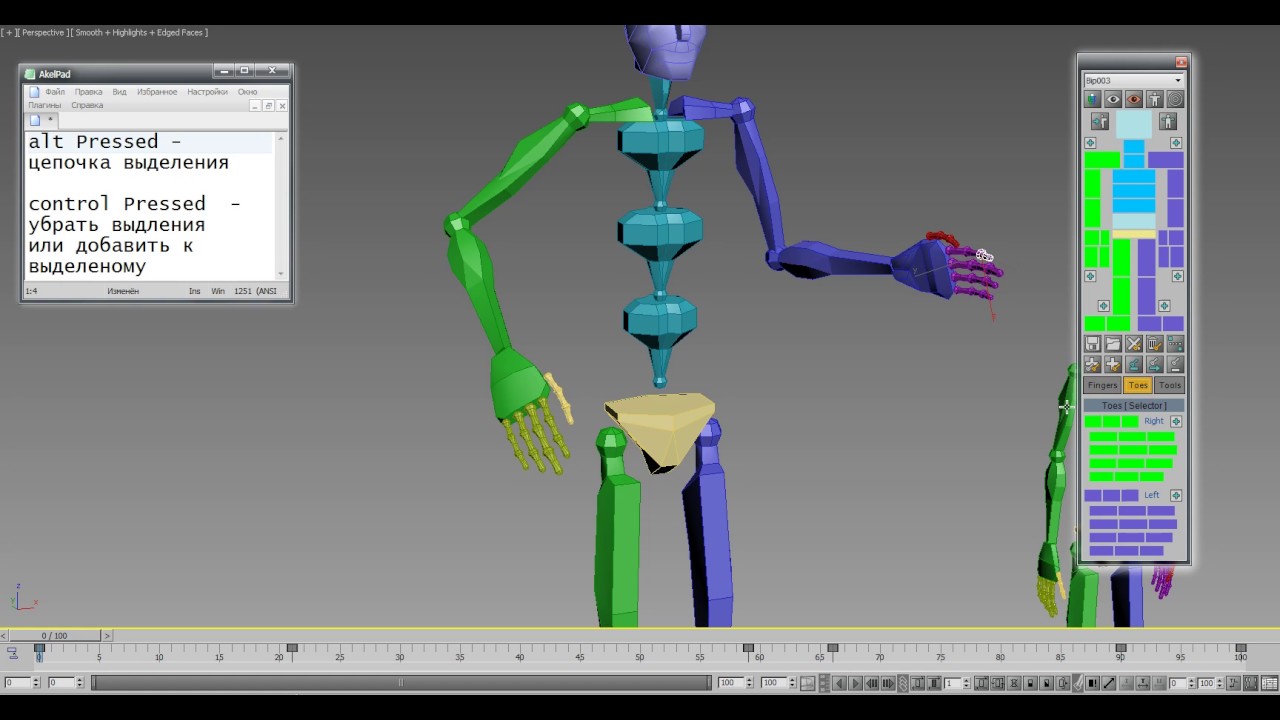This screenshot has height=720, width=1280.
Task: Click the plus button beside green right hand
Action: click(x=1090, y=276)
